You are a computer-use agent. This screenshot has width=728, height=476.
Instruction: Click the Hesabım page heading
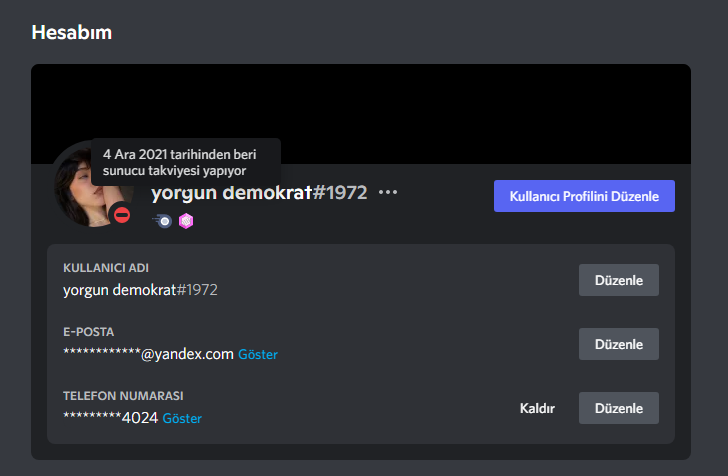coord(72,33)
